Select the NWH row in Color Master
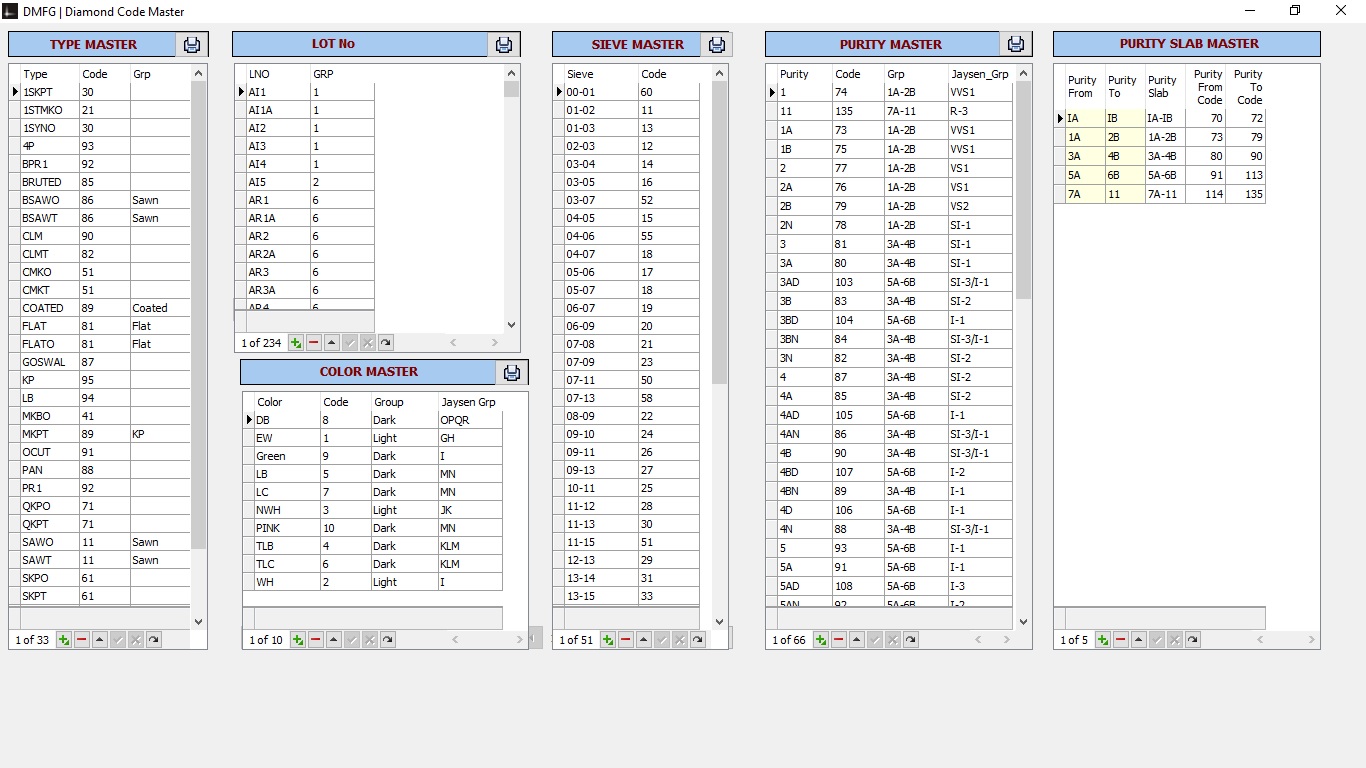Viewport: 1366px width, 768px height. [373, 510]
